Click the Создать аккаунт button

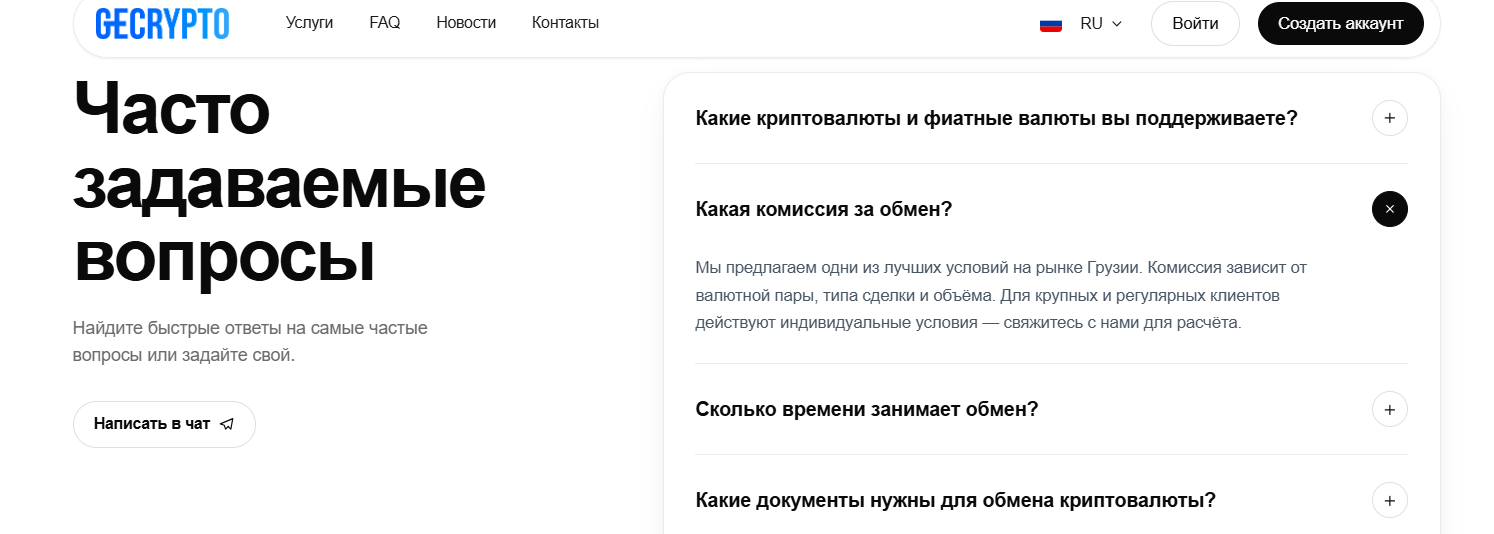(1341, 24)
